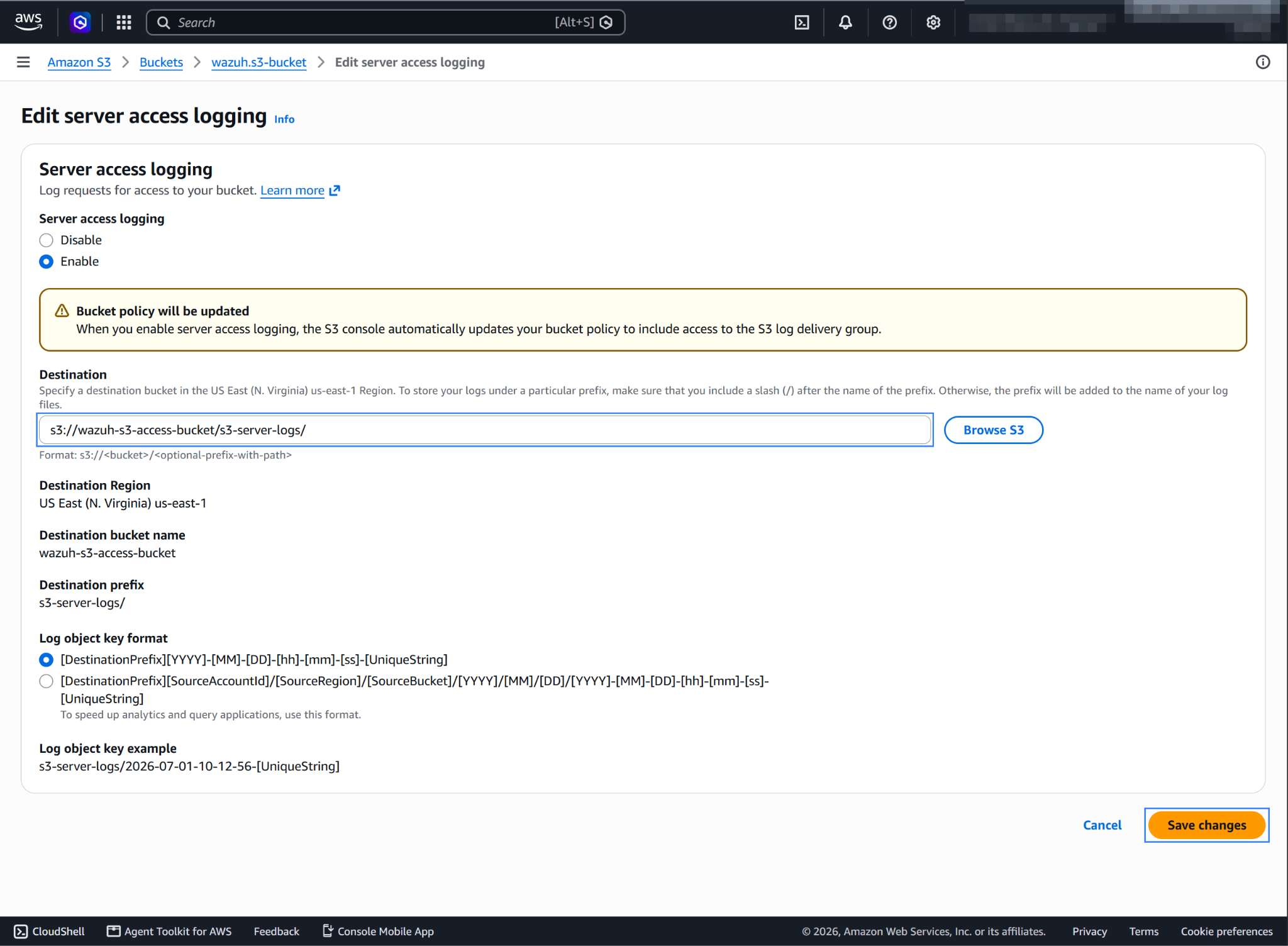
Task: Click the log object key example value
Action: click(189, 766)
